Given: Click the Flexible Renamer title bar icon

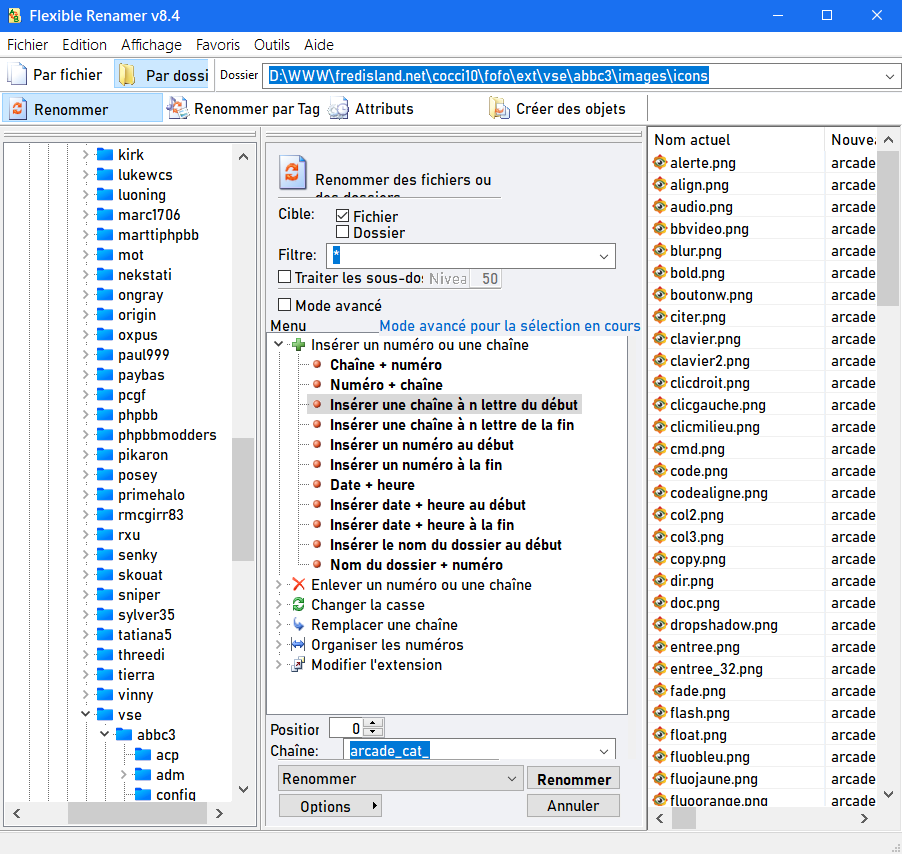Looking at the screenshot, I should tap(14, 16).
